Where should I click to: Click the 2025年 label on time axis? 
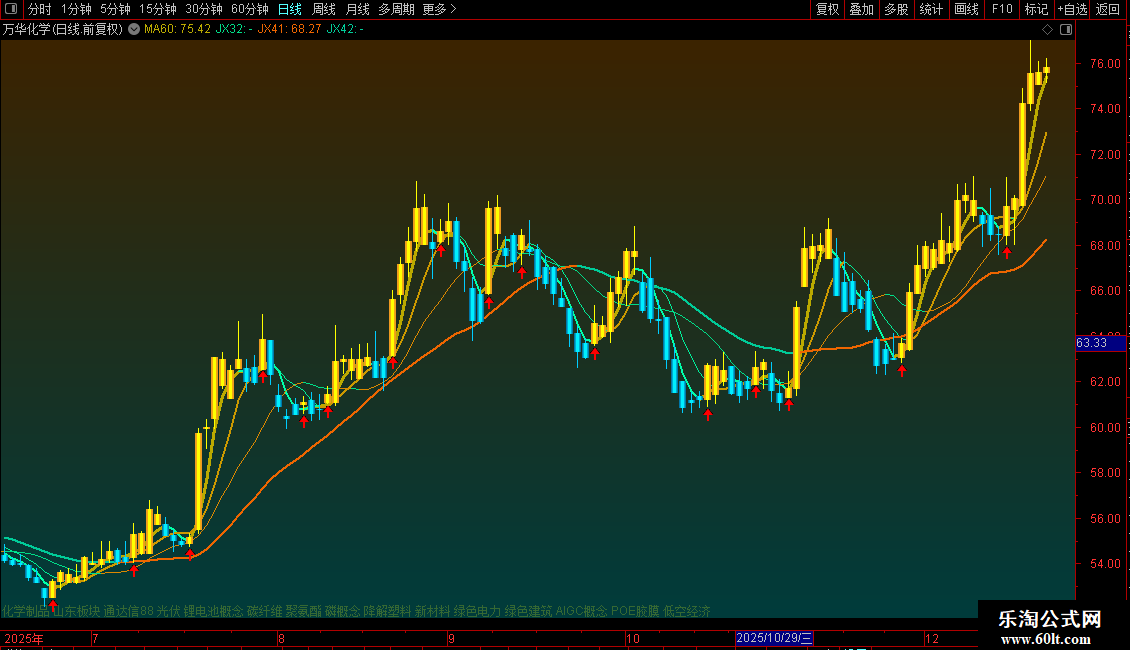point(24,638)
